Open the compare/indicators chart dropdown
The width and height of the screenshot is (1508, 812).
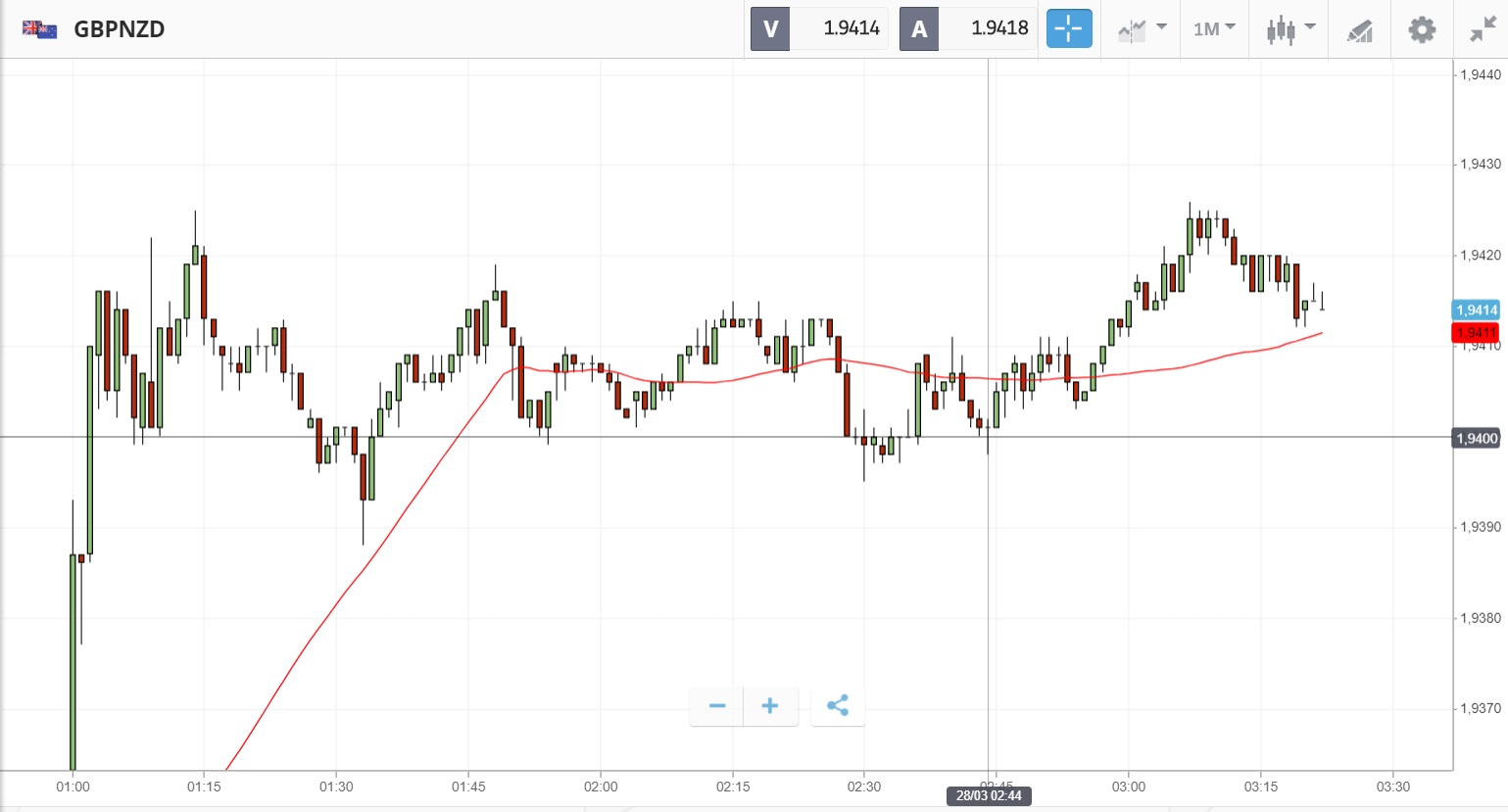pos(1142,29)
